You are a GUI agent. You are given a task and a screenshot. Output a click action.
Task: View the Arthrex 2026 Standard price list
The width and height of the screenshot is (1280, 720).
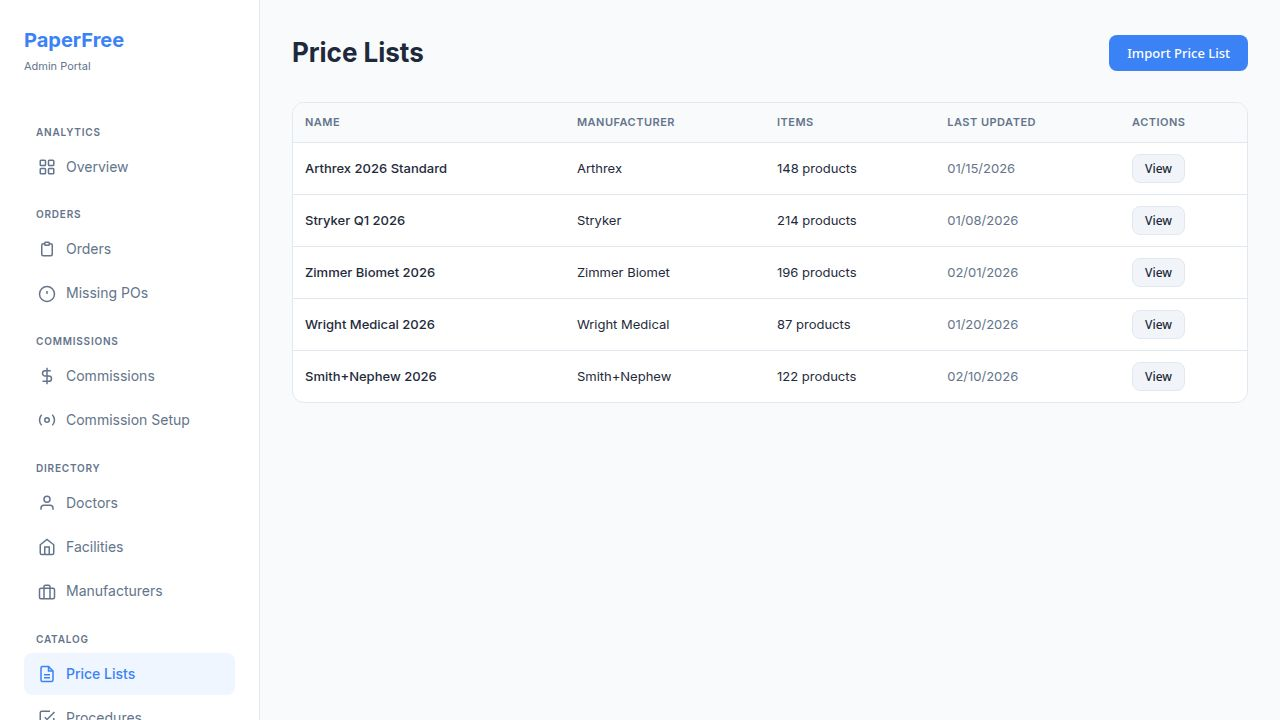(x=1157, y=168)
